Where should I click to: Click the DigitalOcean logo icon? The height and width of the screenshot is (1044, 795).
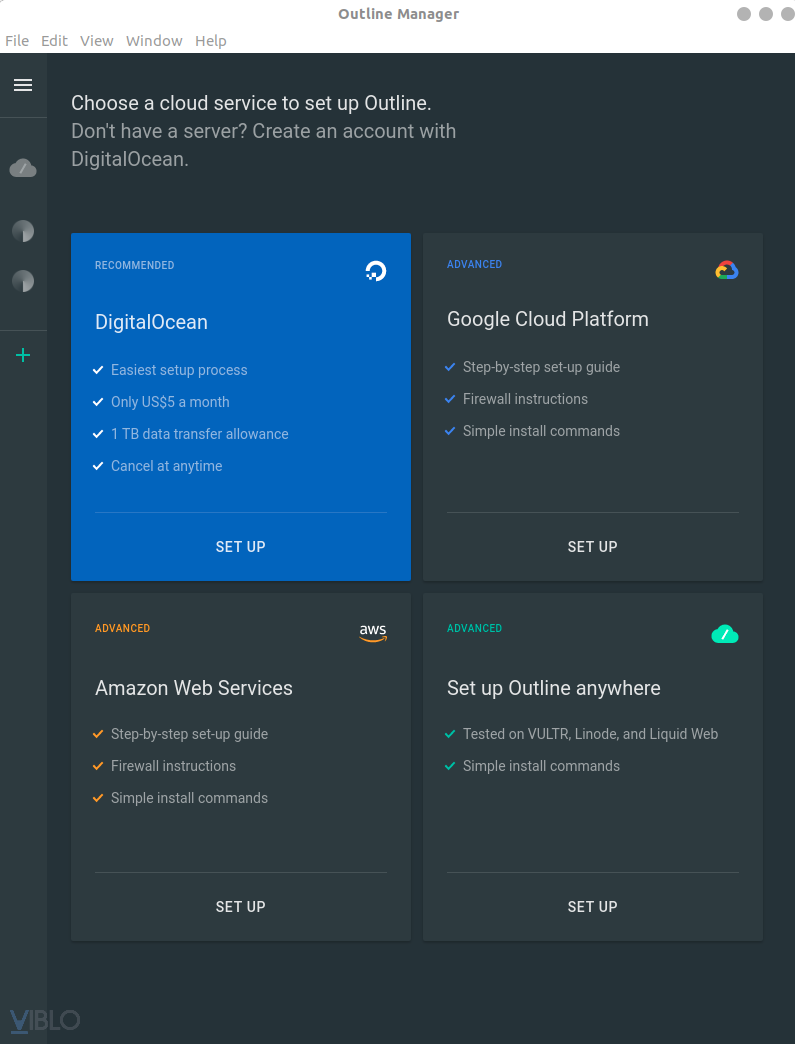[375, 270]
